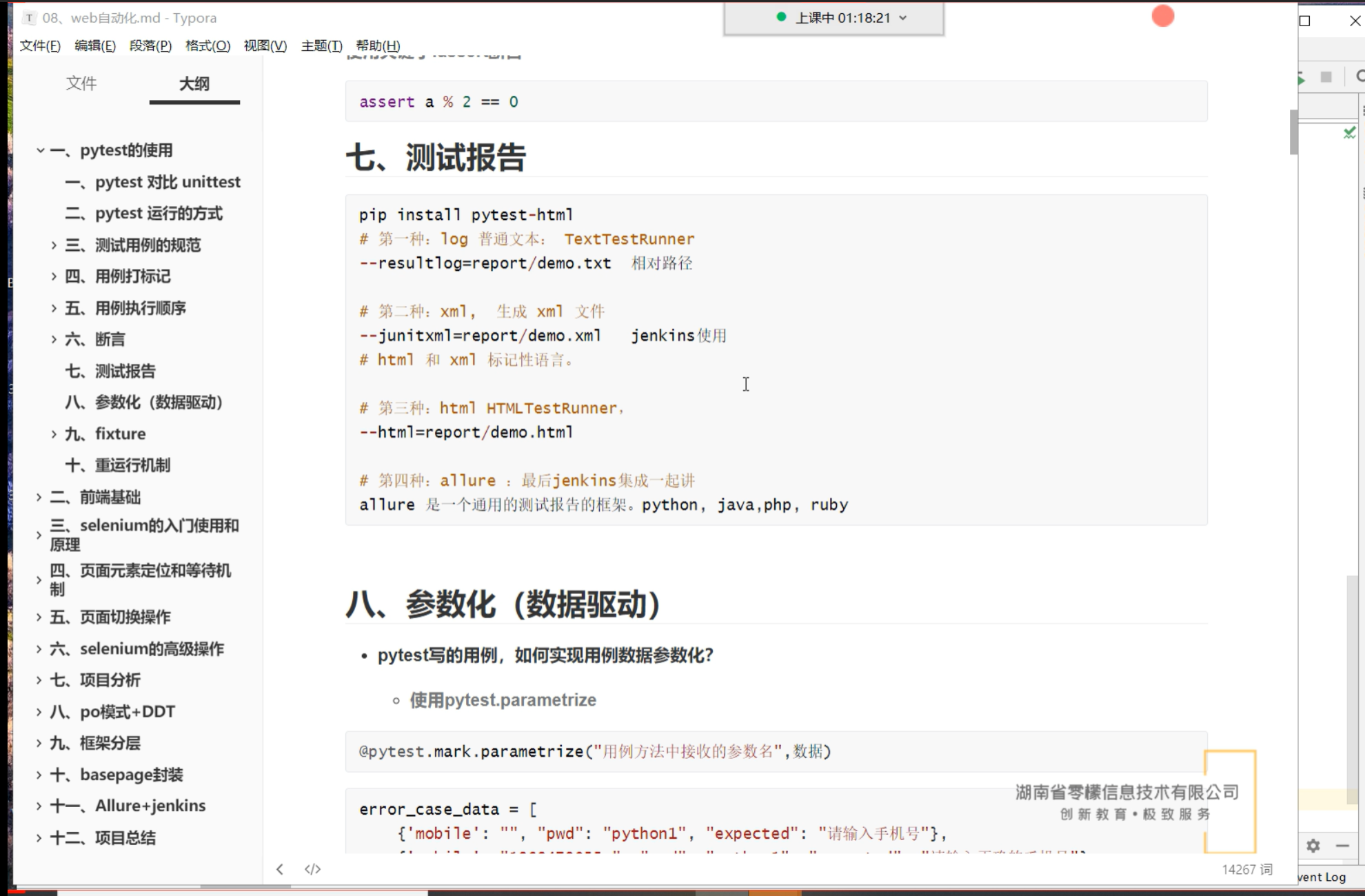Viewport: 1365px width, 896px height.
Task: Open the 格式(O) menu
Action: click(208, 45)
